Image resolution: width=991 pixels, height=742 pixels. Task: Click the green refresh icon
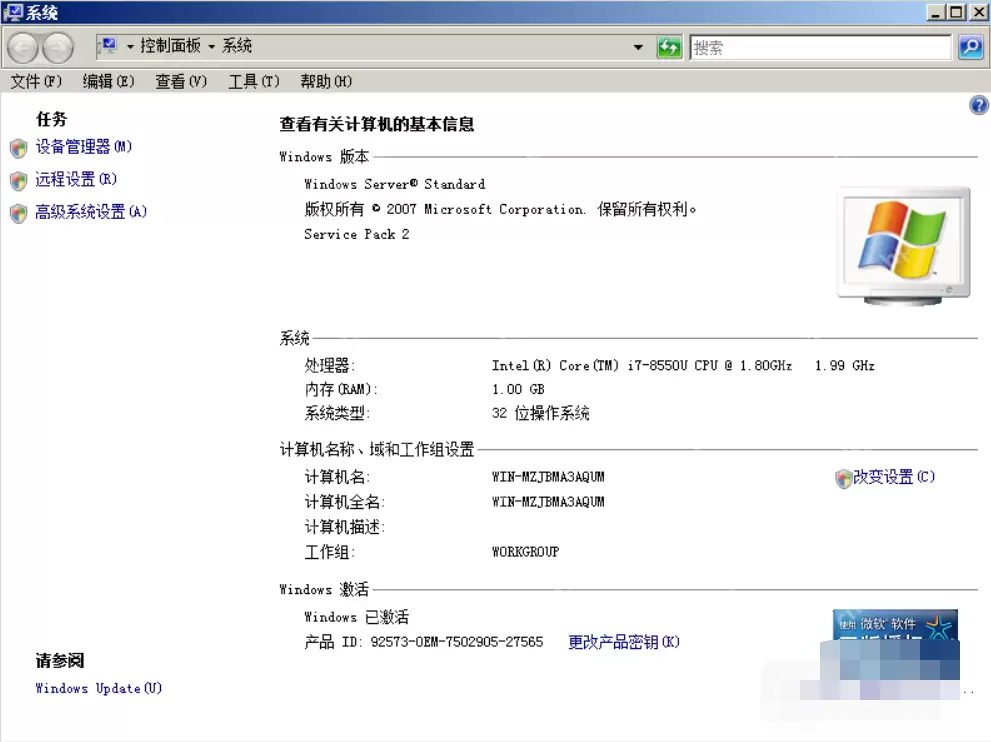click(x=669, y=47)
